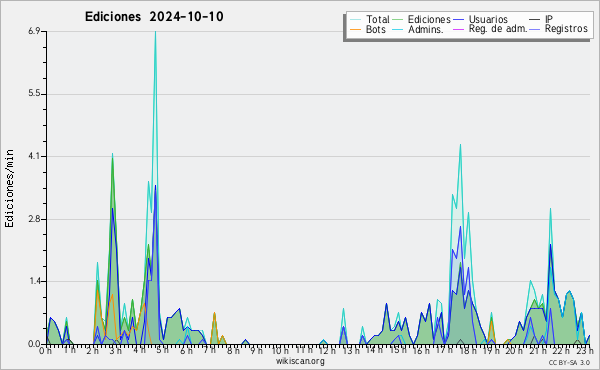
Task: Click the '3 h' x-axis label
Action: point(115,350)
